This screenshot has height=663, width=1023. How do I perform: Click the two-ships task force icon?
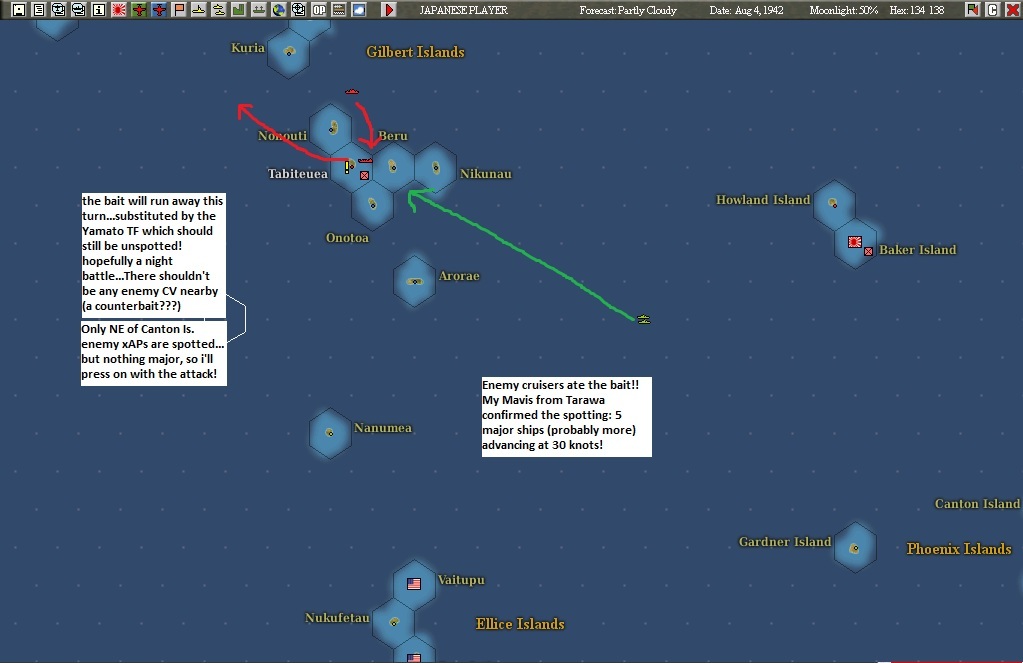[x=219, y=10]
